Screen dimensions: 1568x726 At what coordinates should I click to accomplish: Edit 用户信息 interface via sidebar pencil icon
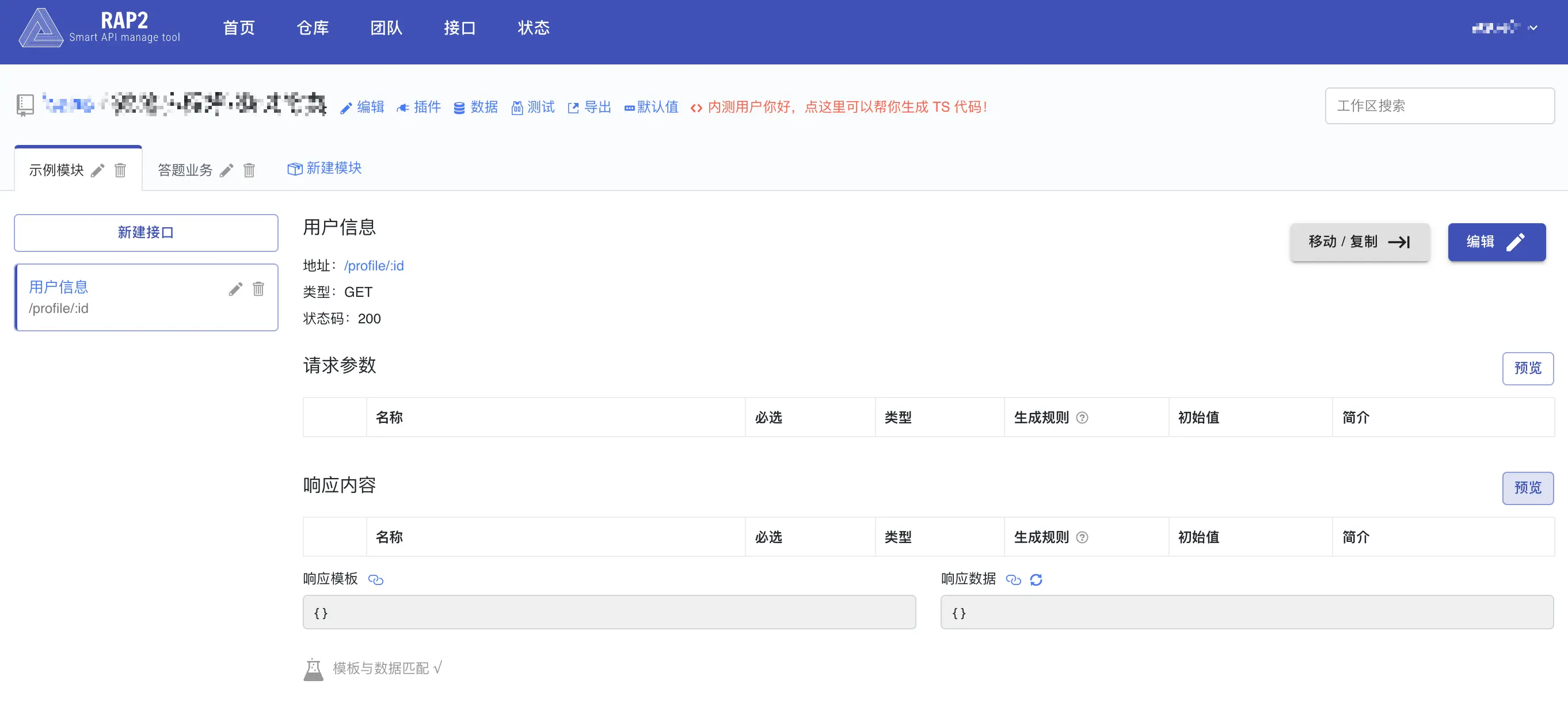tap(235, 289)
